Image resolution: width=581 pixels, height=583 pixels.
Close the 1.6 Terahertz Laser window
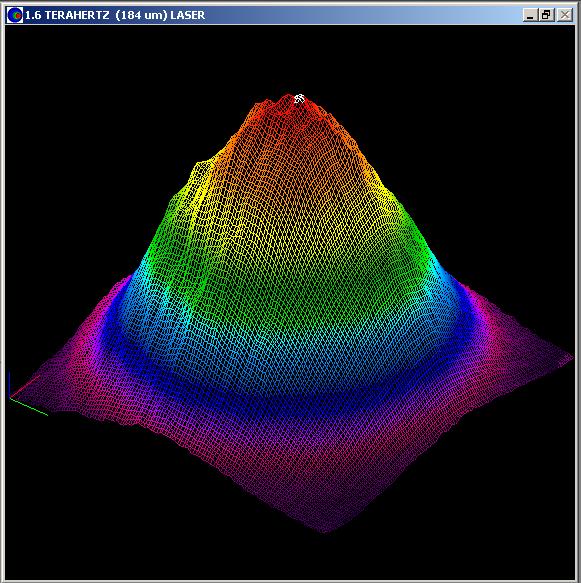point(565,15)
